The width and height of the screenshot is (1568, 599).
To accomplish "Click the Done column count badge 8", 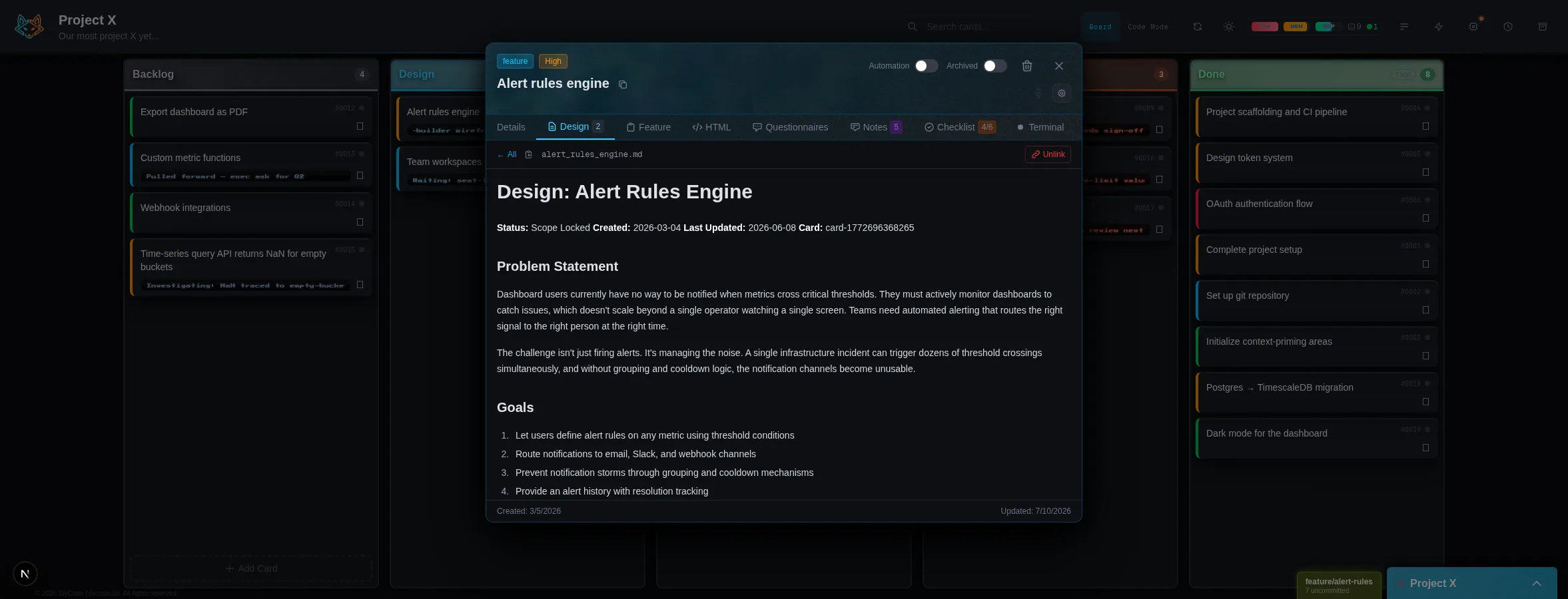I will pyautogui.click(x=1427, y=75).
